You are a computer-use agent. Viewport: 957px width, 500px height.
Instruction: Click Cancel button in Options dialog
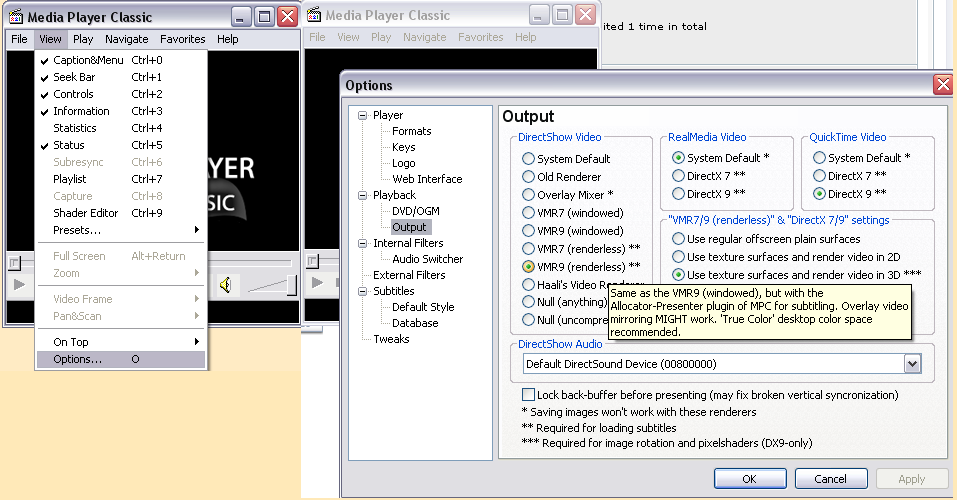click(x=831, y=479)
